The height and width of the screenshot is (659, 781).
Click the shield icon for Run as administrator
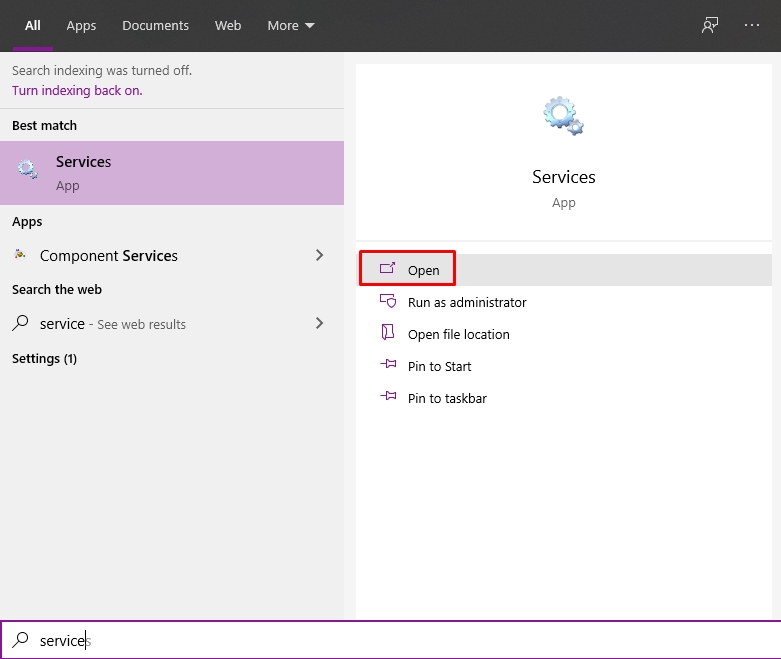[x=388, y=301]
